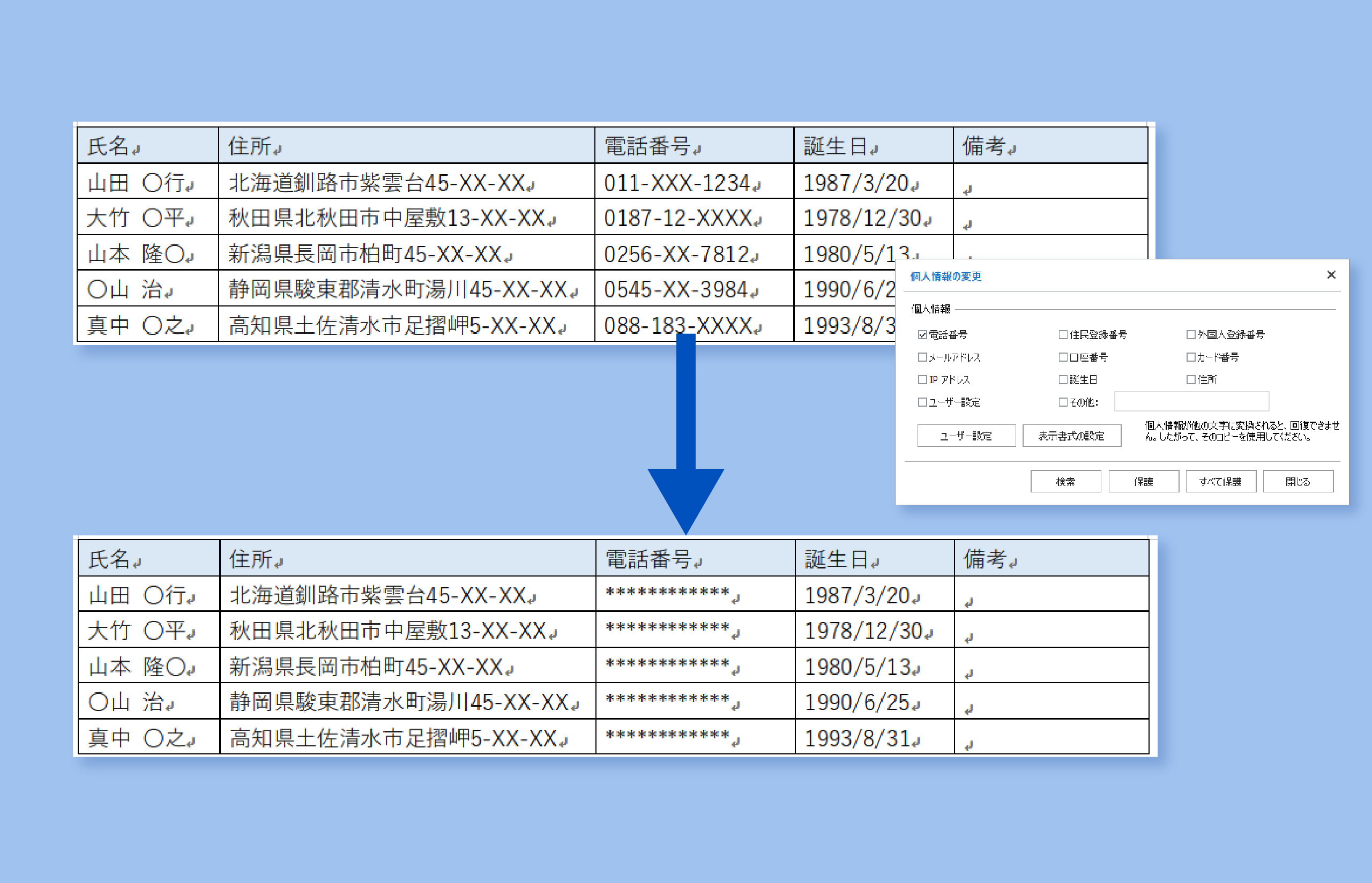This screenshot has width=1372, height=883.
Task: Uncheck the 電話番号 checkbox
Action: click(922, 335)
